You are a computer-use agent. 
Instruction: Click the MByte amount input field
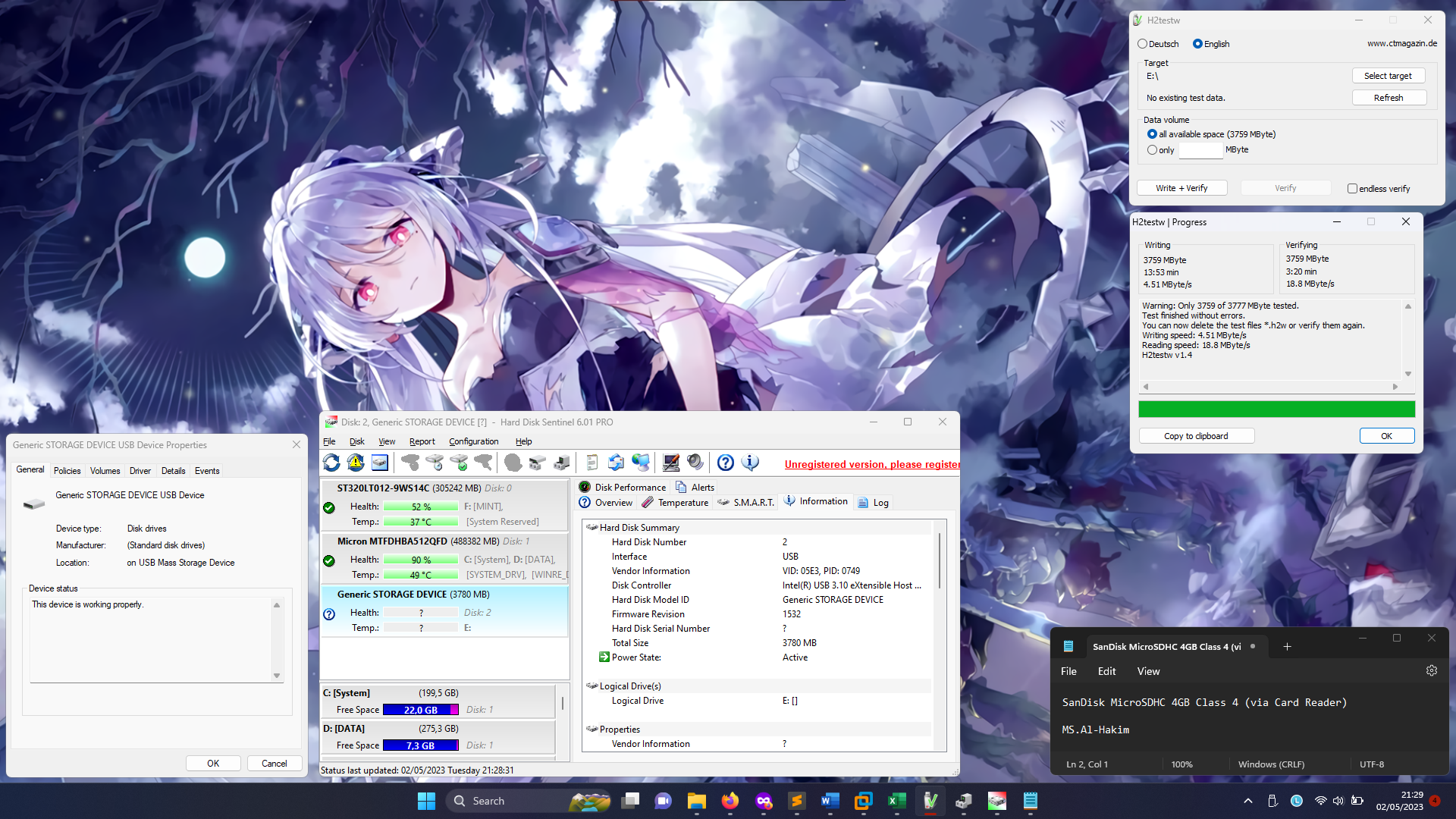(1200, 150)
